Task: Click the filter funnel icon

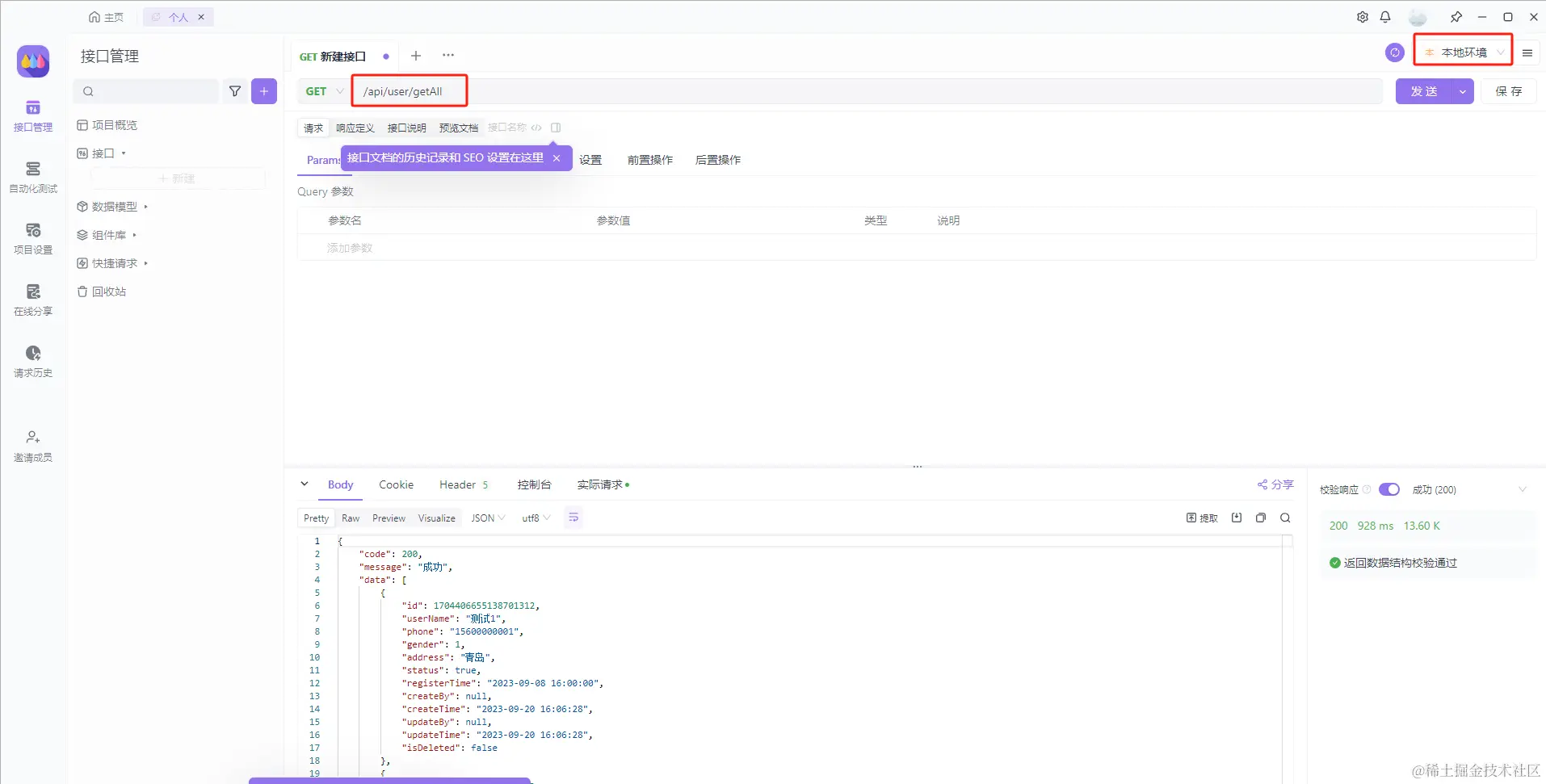Action: [235, 91]
